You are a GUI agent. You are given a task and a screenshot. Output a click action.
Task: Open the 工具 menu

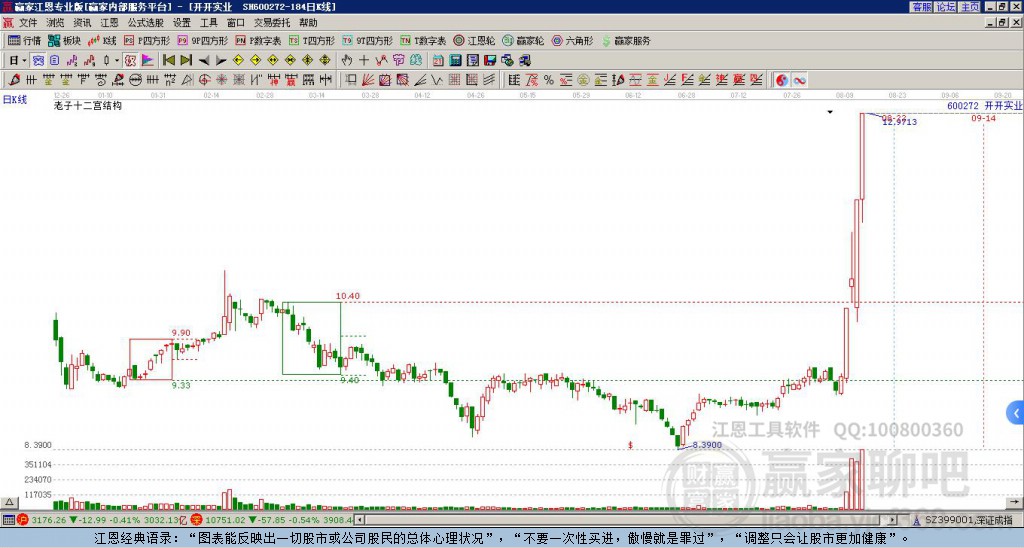tap(208, 23)
